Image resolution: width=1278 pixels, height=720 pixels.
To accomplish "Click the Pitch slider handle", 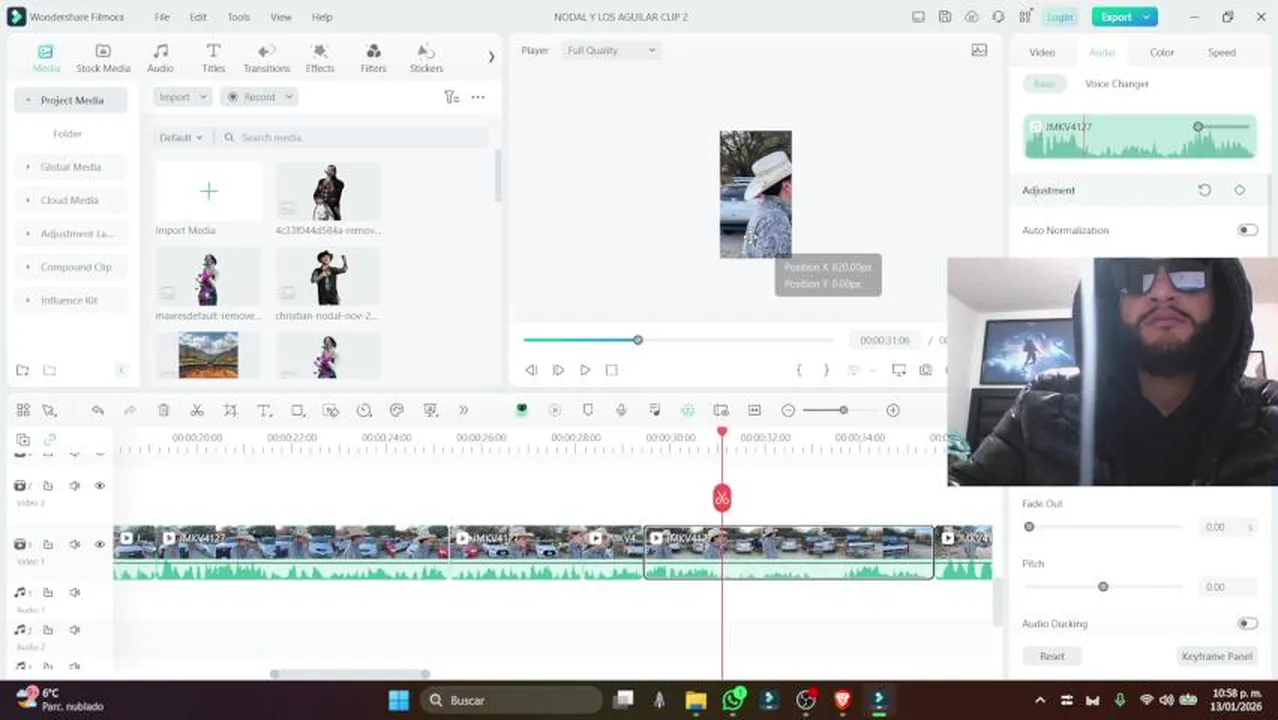I will click(x=1103, y=587).
